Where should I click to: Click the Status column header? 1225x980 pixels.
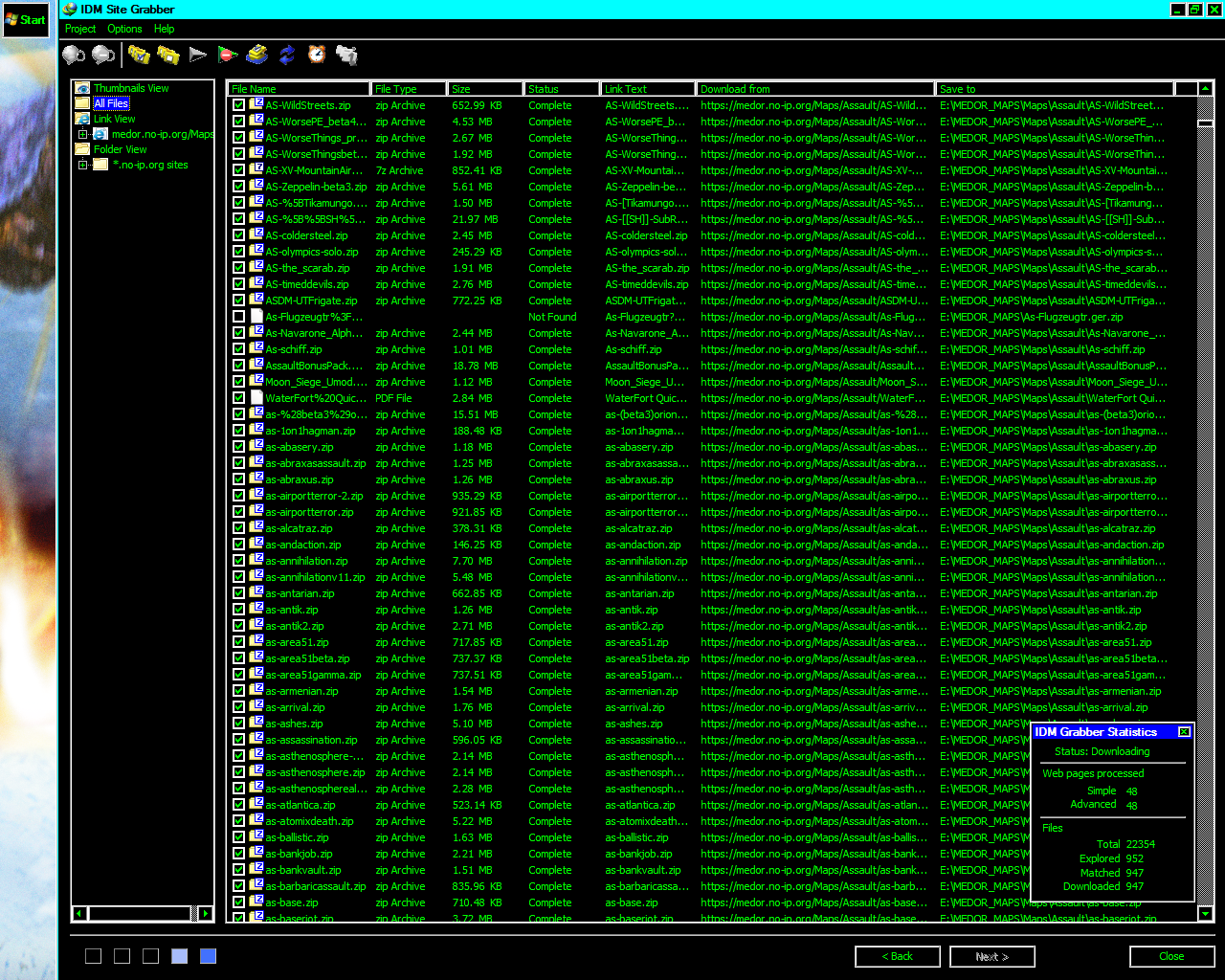(x=561, y=89)
